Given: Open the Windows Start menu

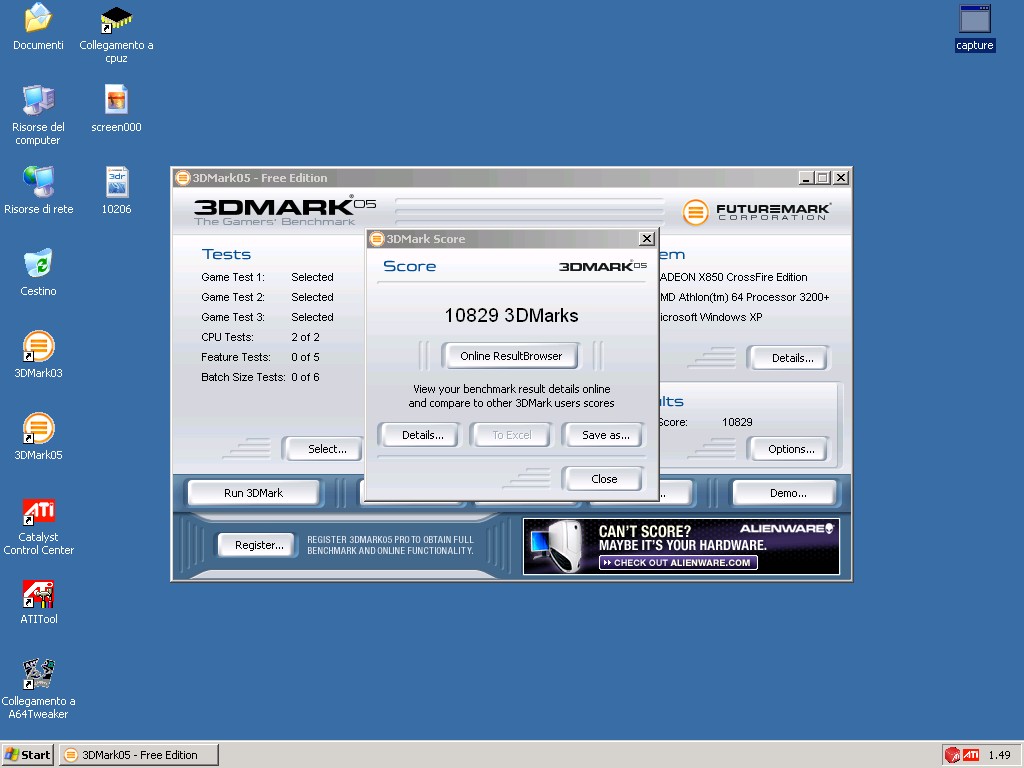Looking at the screenshot, I should (27, 755).
